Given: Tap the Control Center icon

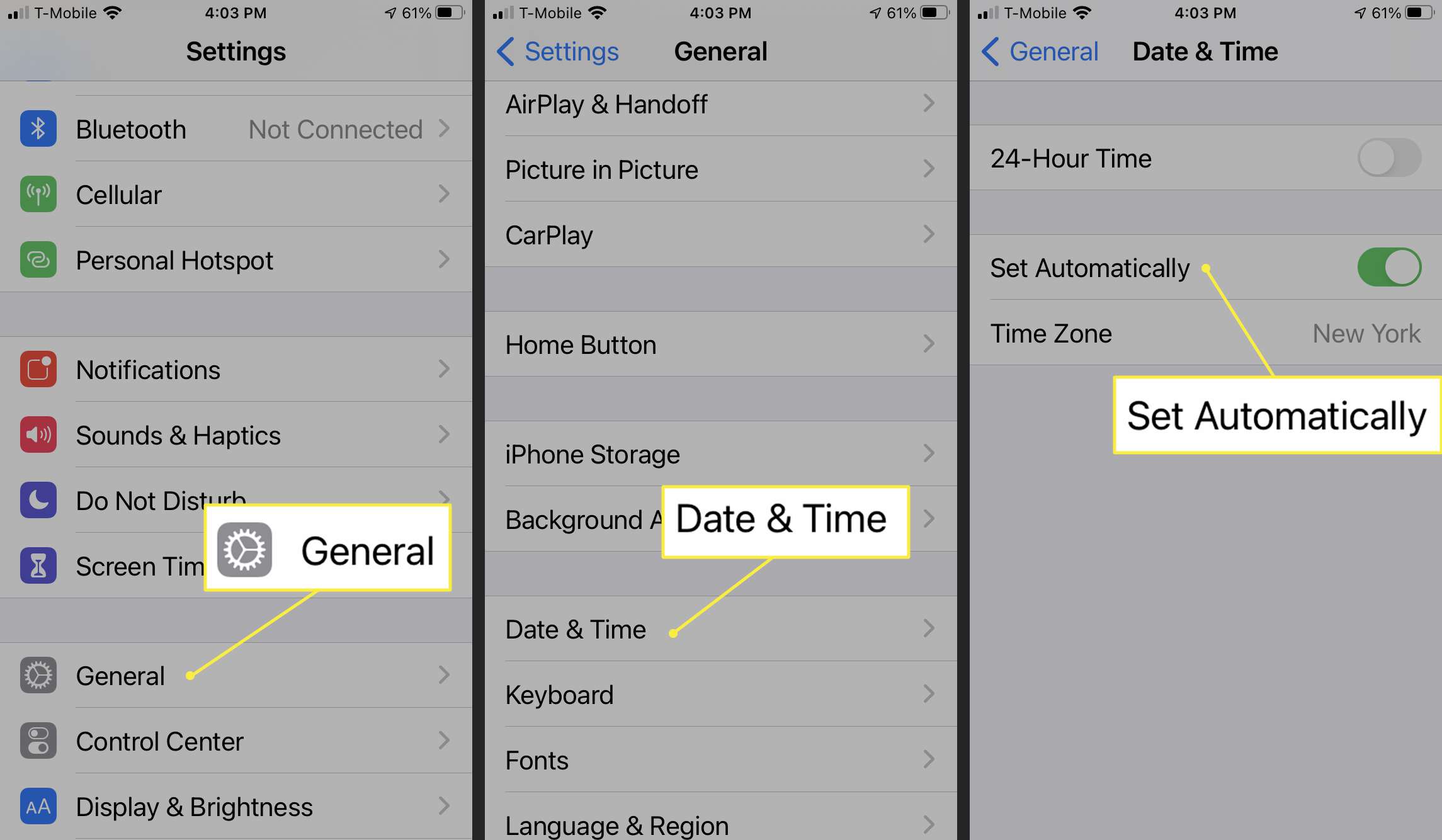Looking at the screenshot, I should [x=38, y=742].
